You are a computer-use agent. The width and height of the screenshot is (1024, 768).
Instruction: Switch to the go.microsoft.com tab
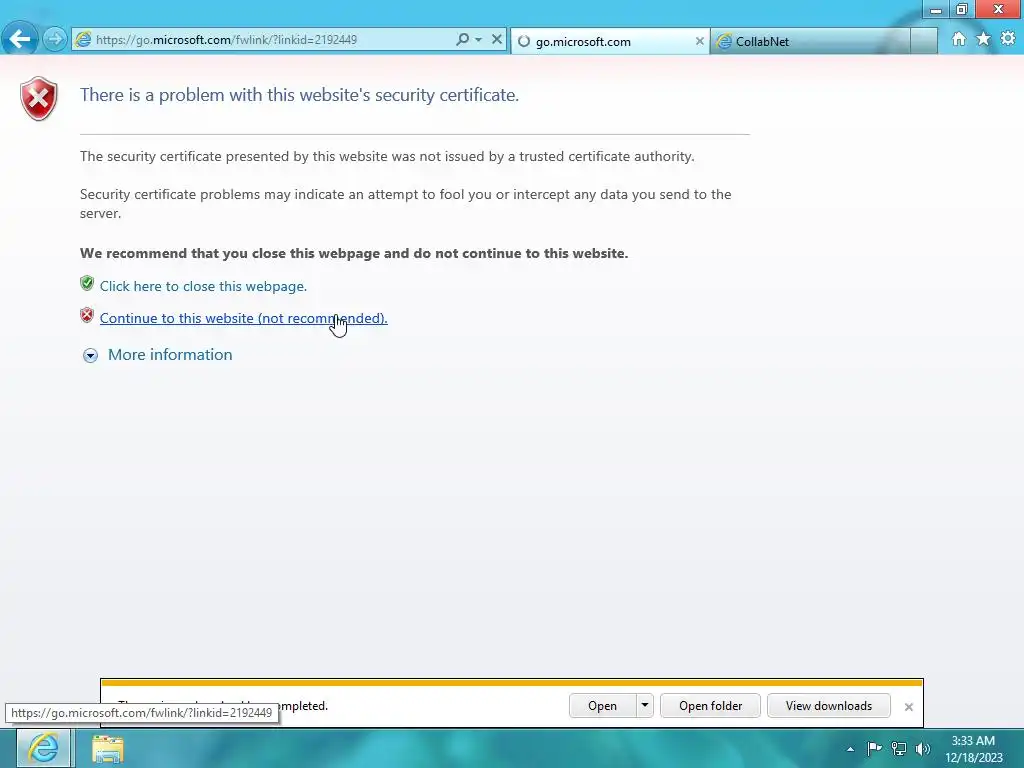(x=609, y=41)
